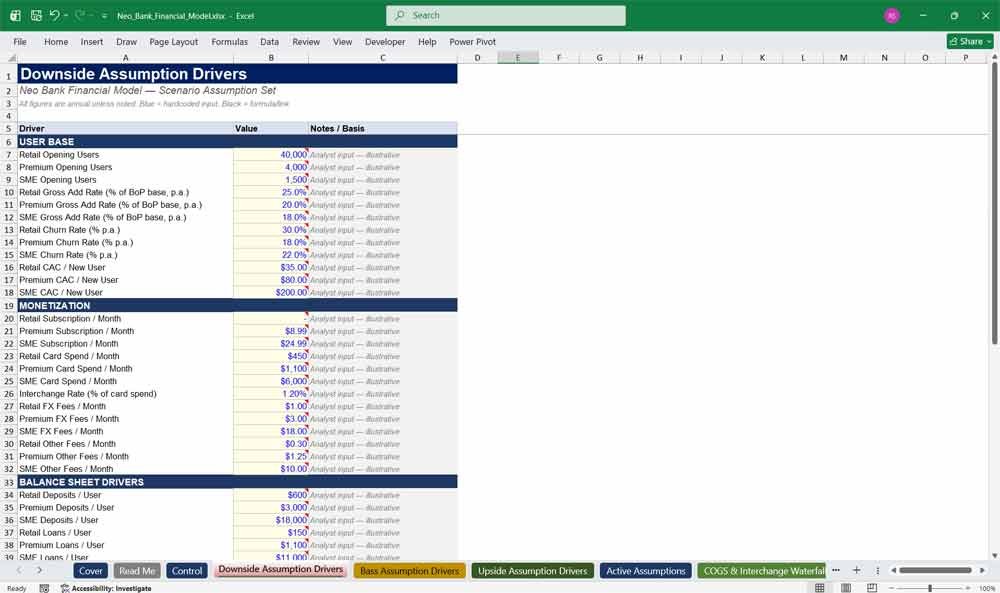The width and height of the screenshot is (1000, 593).
Task: Click the vertical scrollbar thumb
Action: (994, 204)
